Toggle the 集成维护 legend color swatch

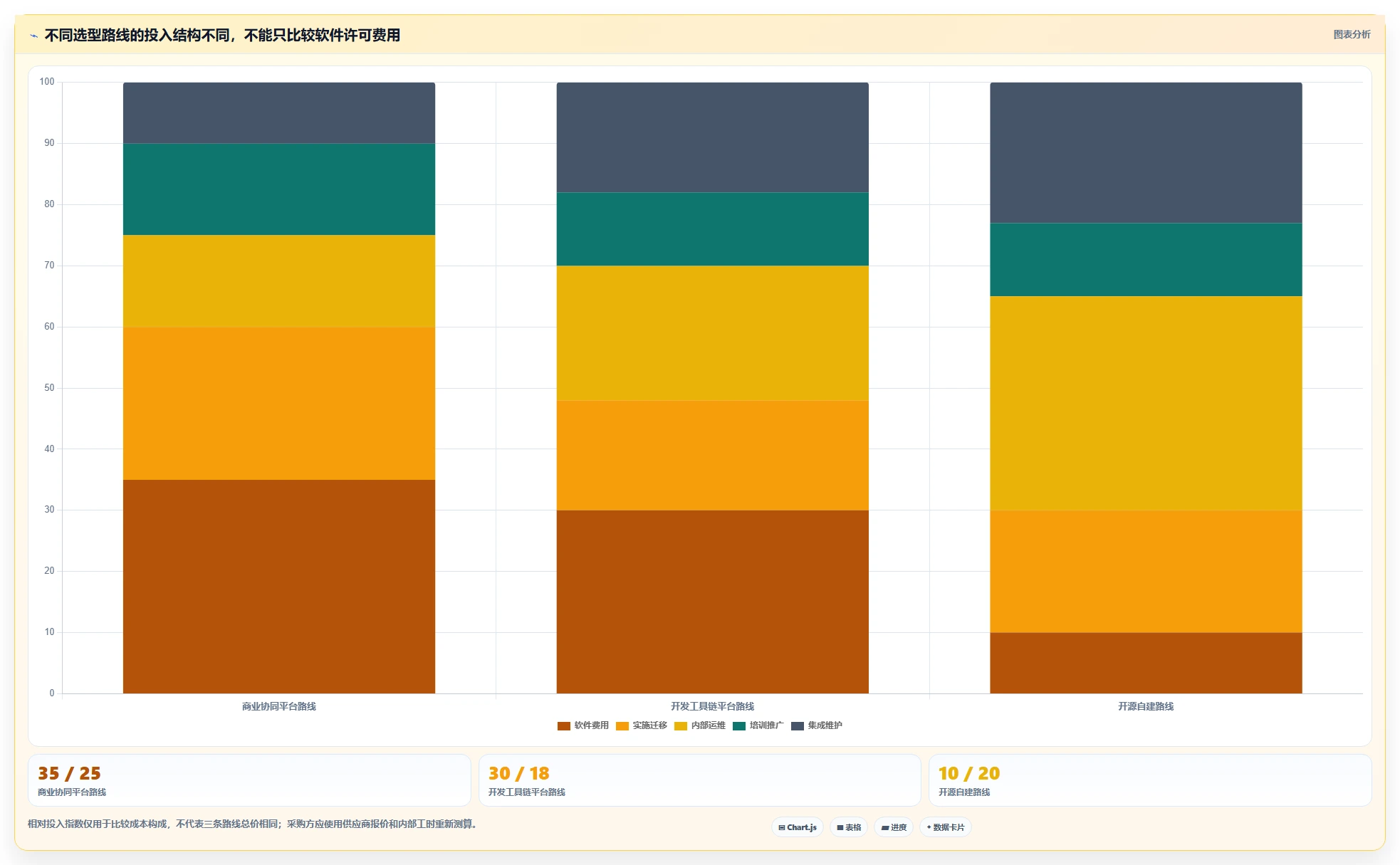[x=797, y=725]
